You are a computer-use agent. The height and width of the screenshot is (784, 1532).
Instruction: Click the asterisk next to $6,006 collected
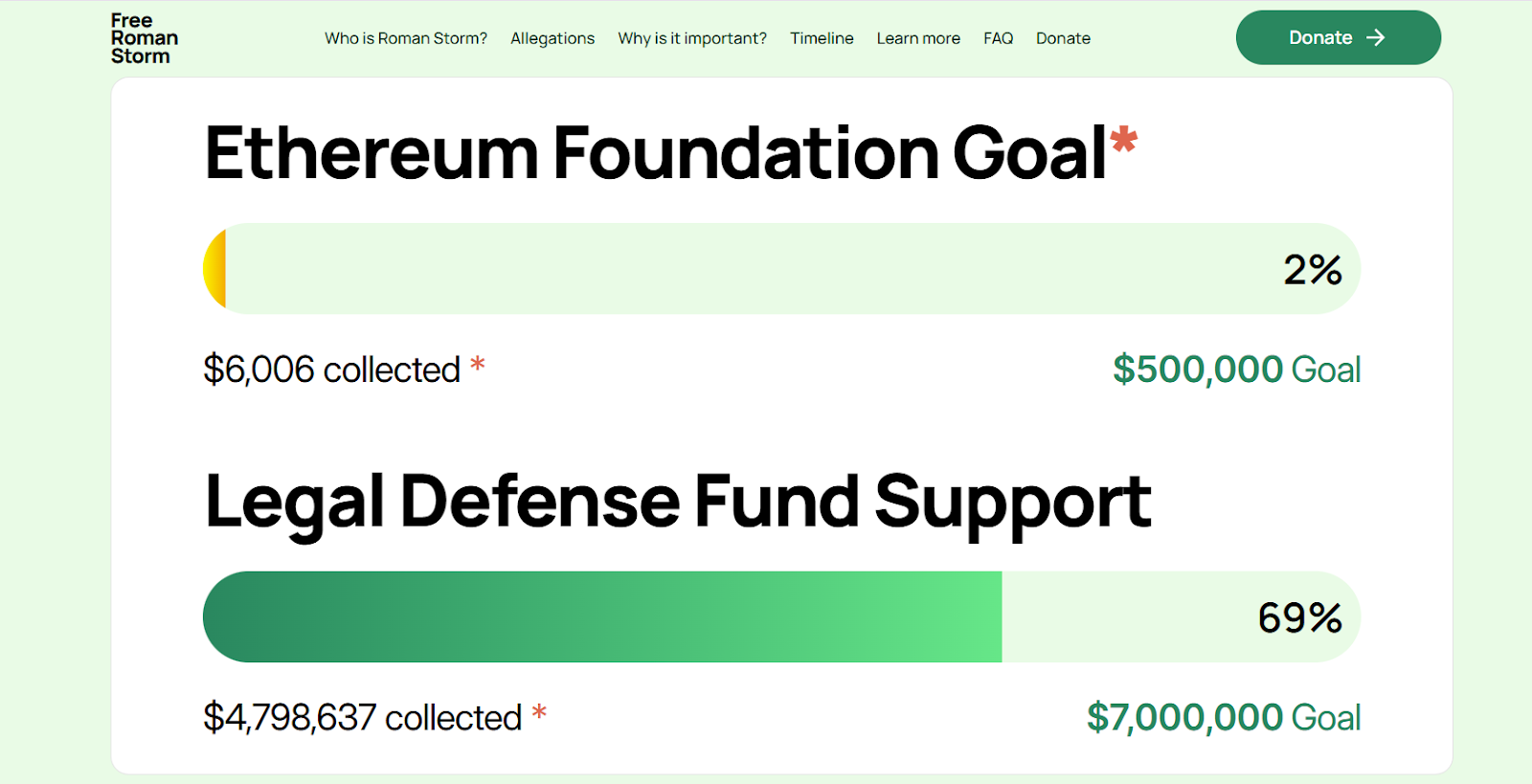tap(477, 364)
